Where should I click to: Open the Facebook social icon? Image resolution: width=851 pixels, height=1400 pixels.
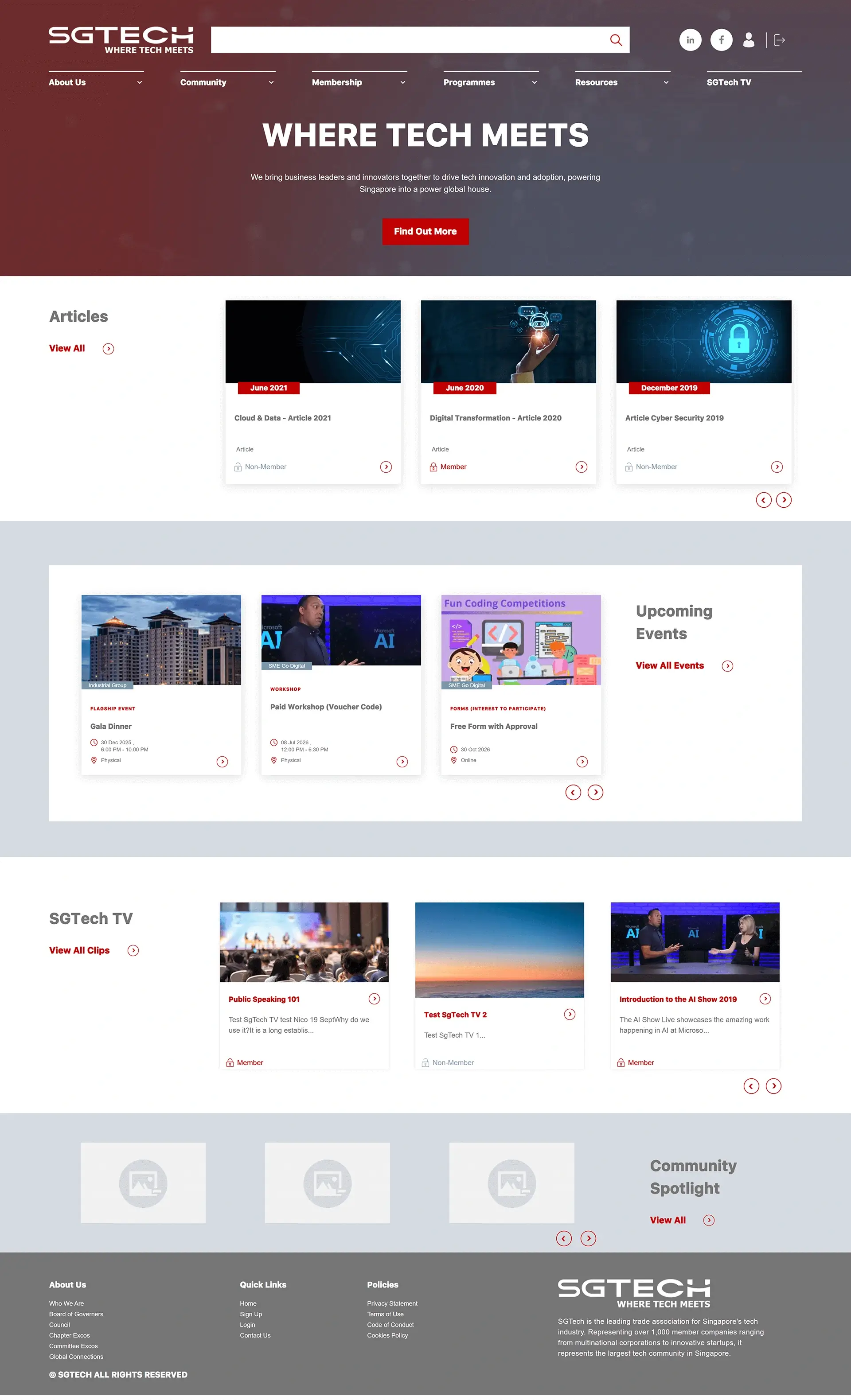pos(721,40)
